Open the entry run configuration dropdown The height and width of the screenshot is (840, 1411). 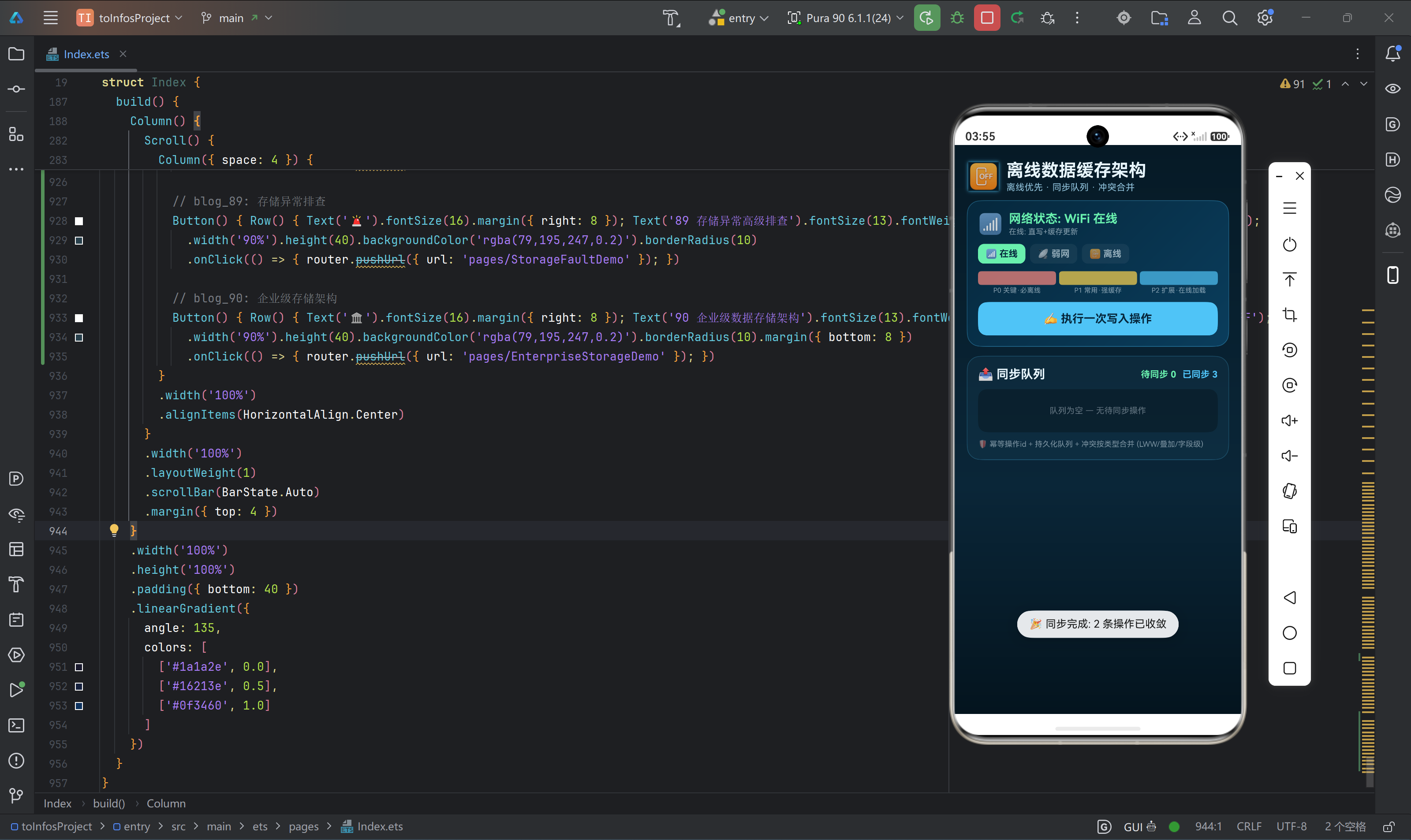point(739,18)
